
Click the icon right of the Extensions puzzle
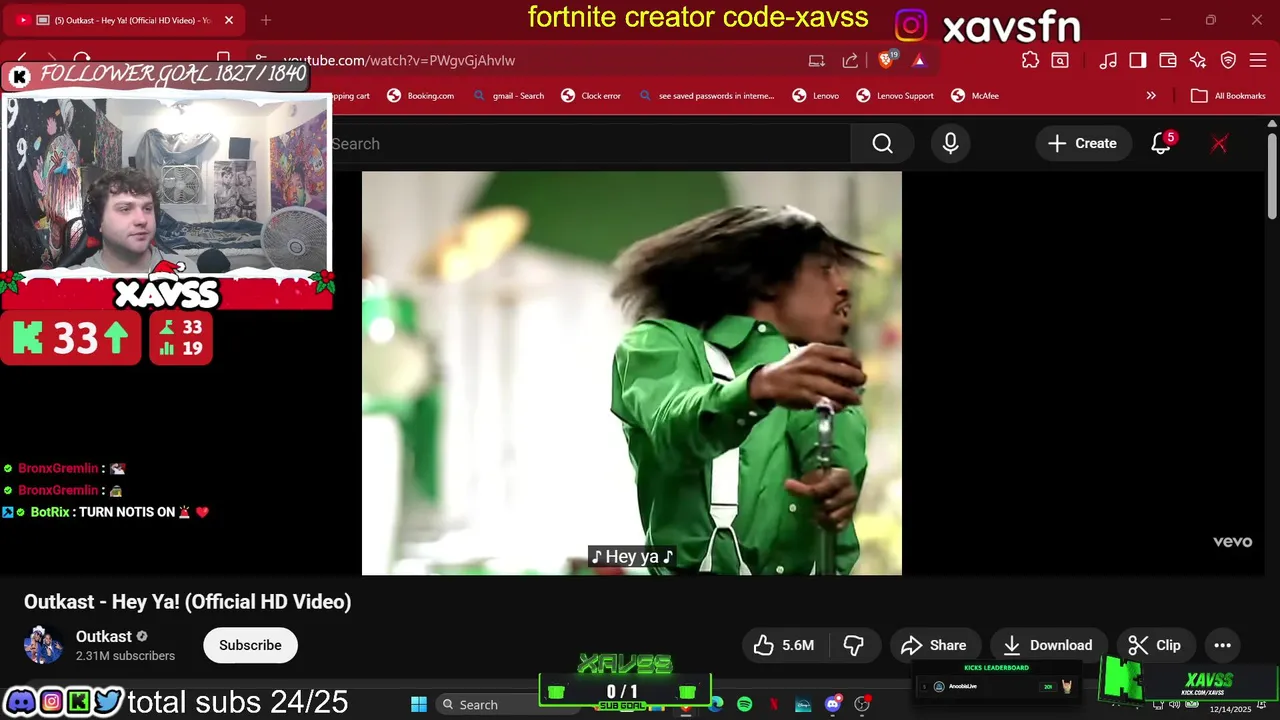(1060, 60)
